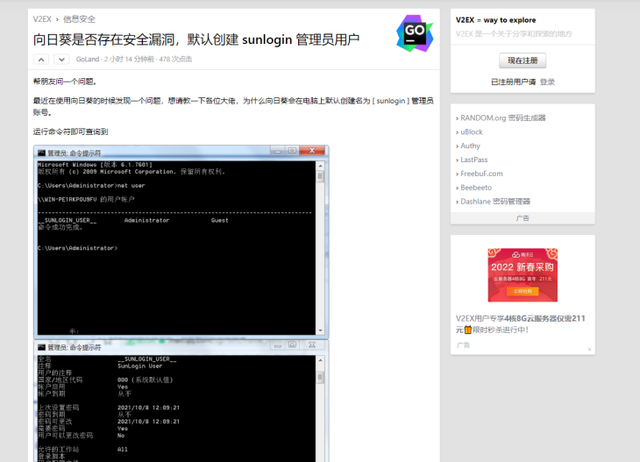Open the Dashlane 密码管理器 link

495,201
